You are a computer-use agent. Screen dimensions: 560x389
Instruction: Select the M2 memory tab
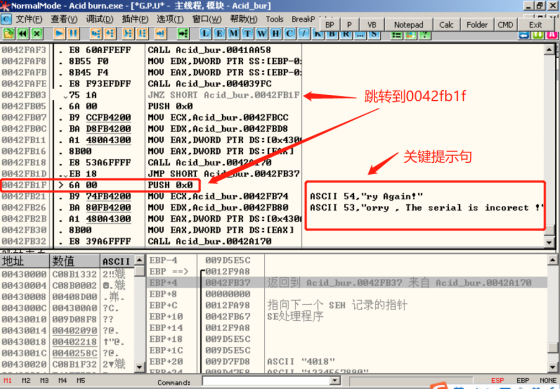26,380
